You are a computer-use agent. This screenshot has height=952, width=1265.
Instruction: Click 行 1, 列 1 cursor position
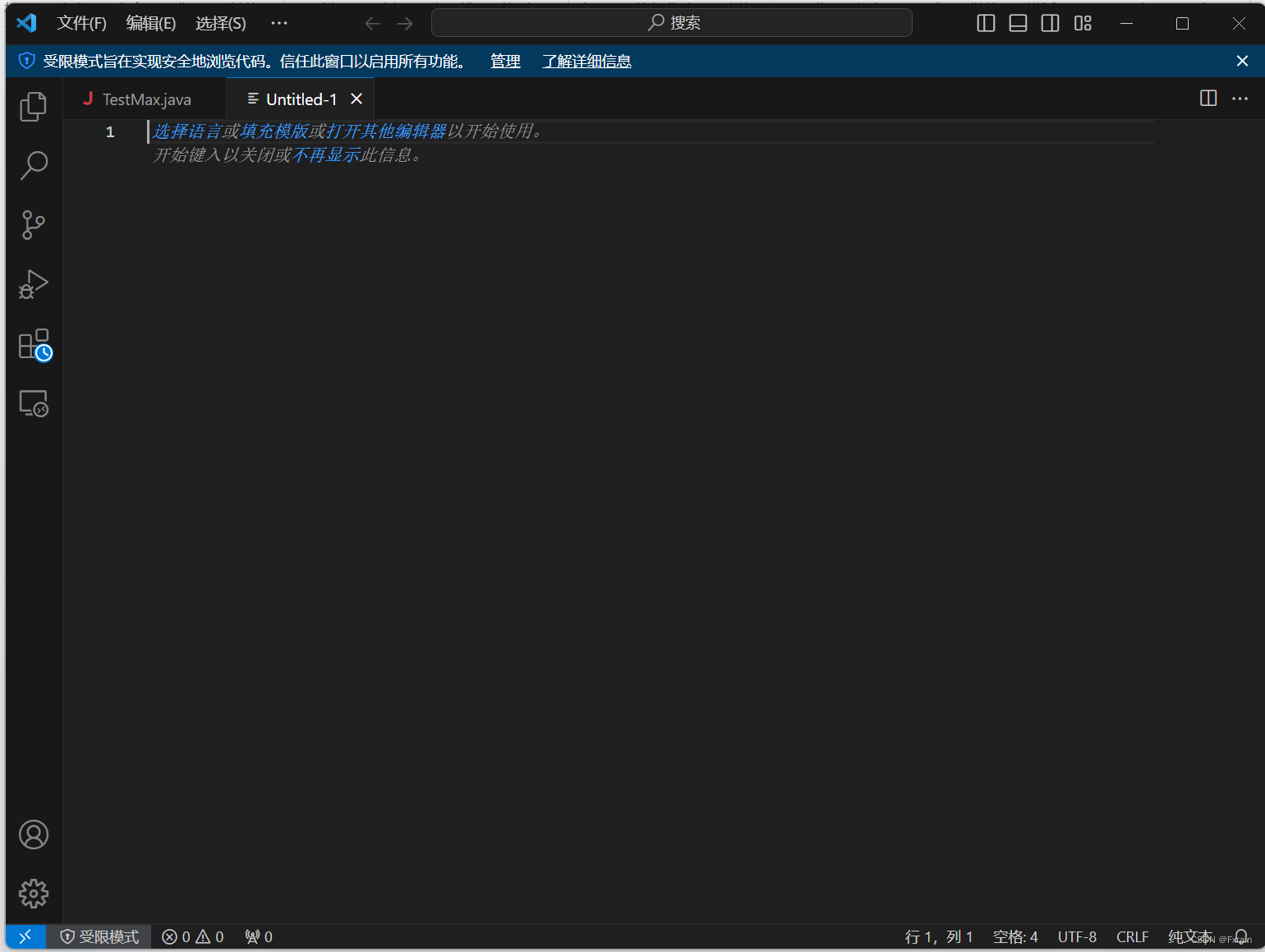pyautogui.click(x=939, y=936)
